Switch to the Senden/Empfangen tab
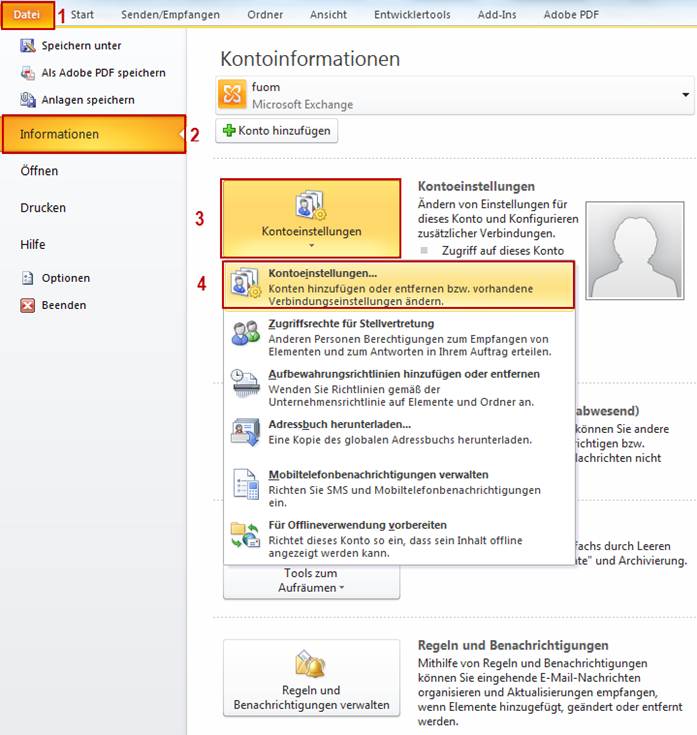Screen dimensions: 697x735 pos(171,15)
